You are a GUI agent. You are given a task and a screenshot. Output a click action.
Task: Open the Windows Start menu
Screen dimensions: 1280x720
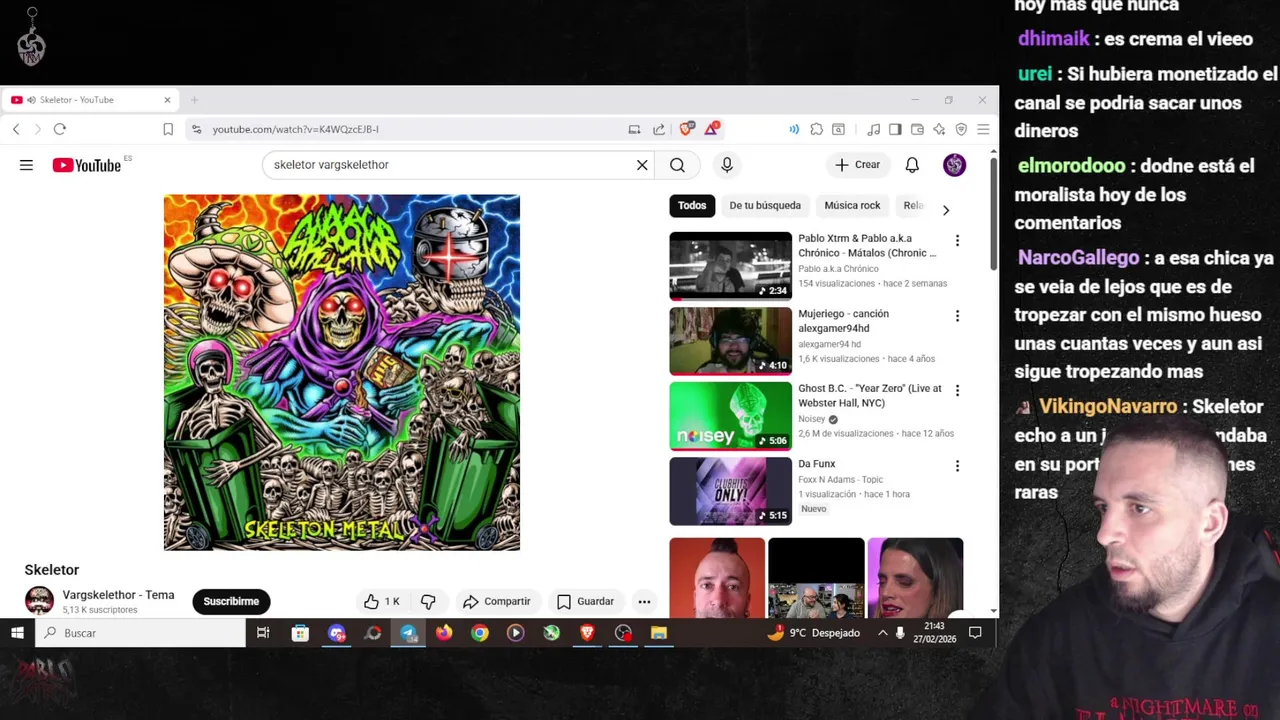point(17,633)
